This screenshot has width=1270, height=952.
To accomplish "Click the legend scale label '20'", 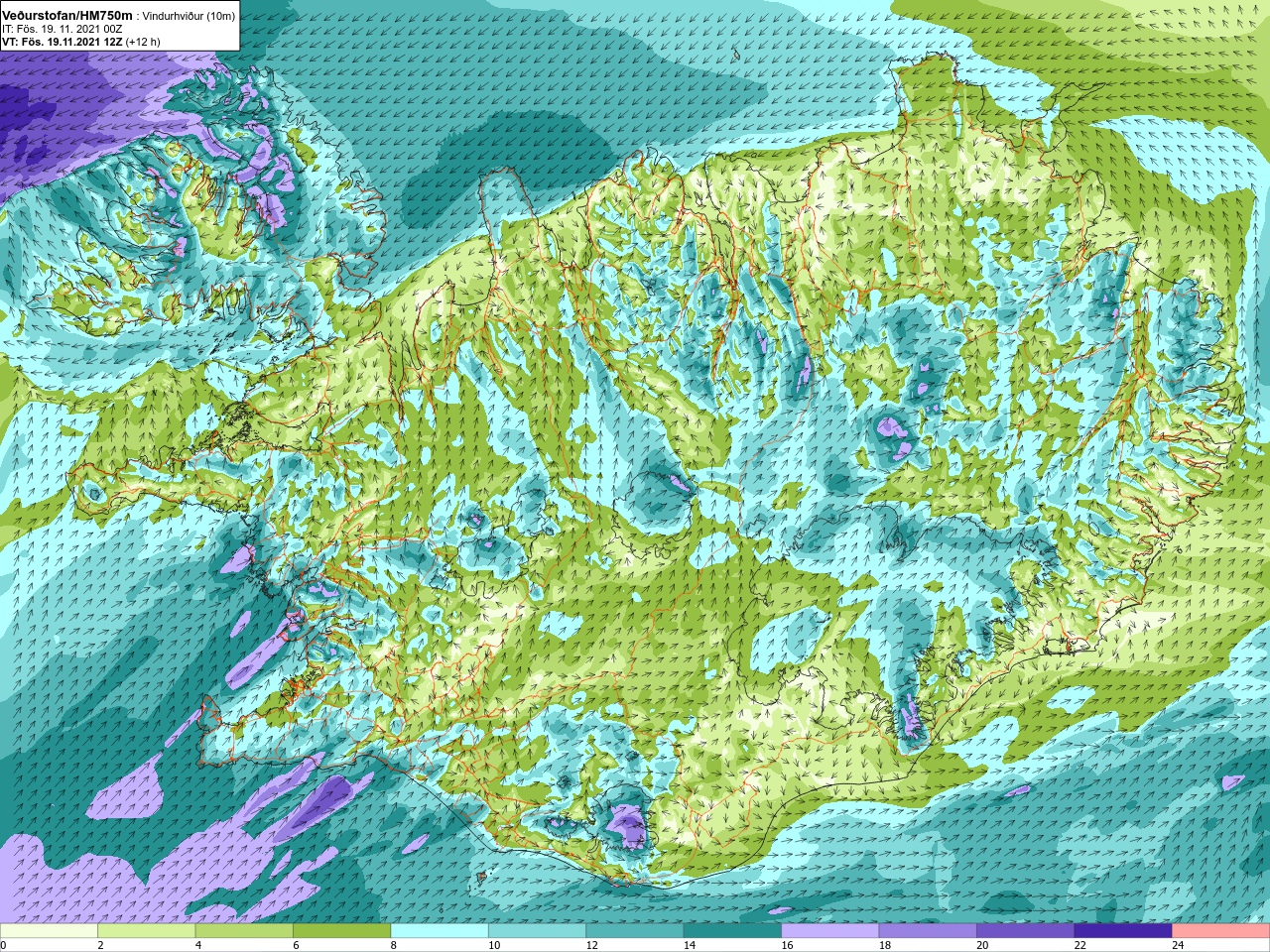I will point(981,945).
